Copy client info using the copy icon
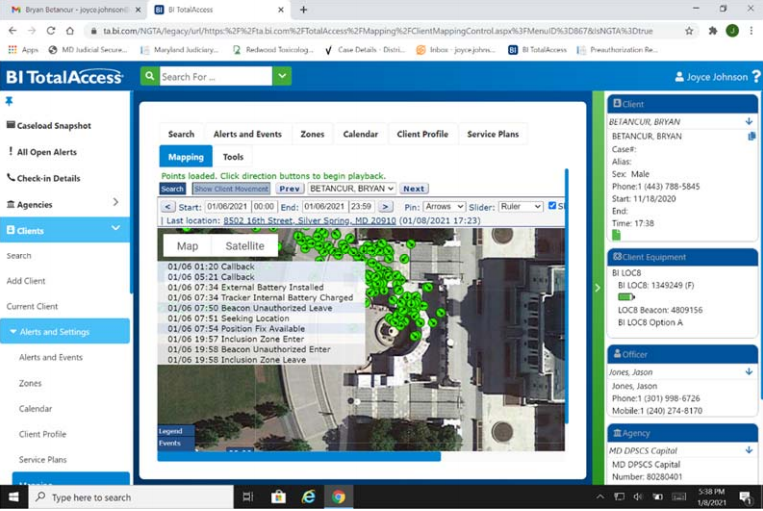Screen dimensions: 763x511 pos(752,136)
